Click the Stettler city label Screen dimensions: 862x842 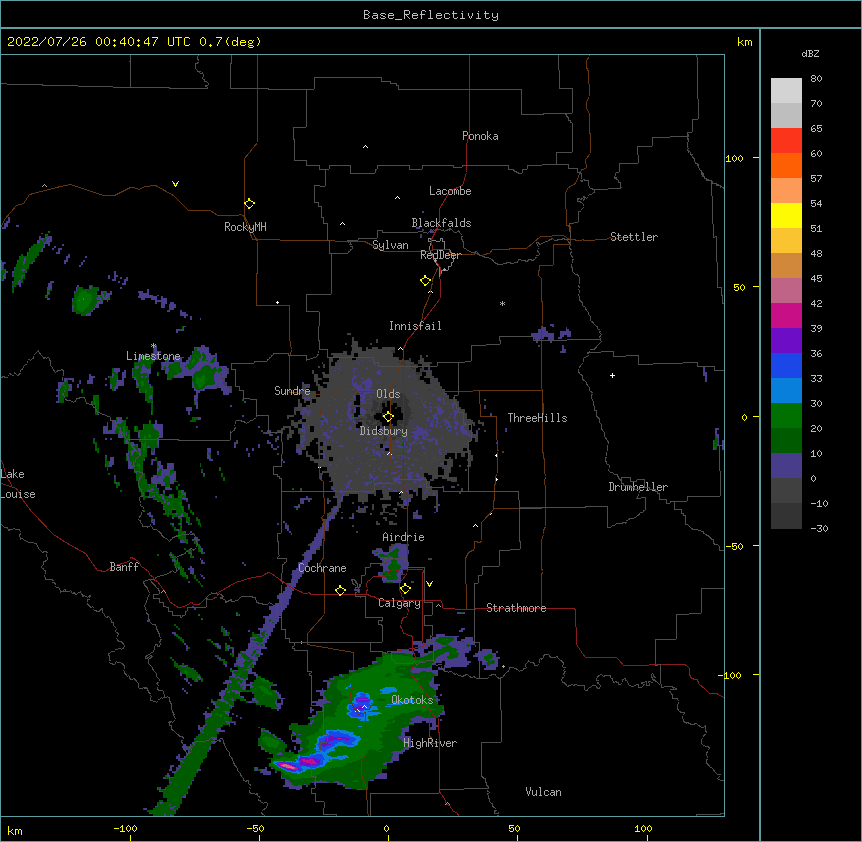coord(634,237)
